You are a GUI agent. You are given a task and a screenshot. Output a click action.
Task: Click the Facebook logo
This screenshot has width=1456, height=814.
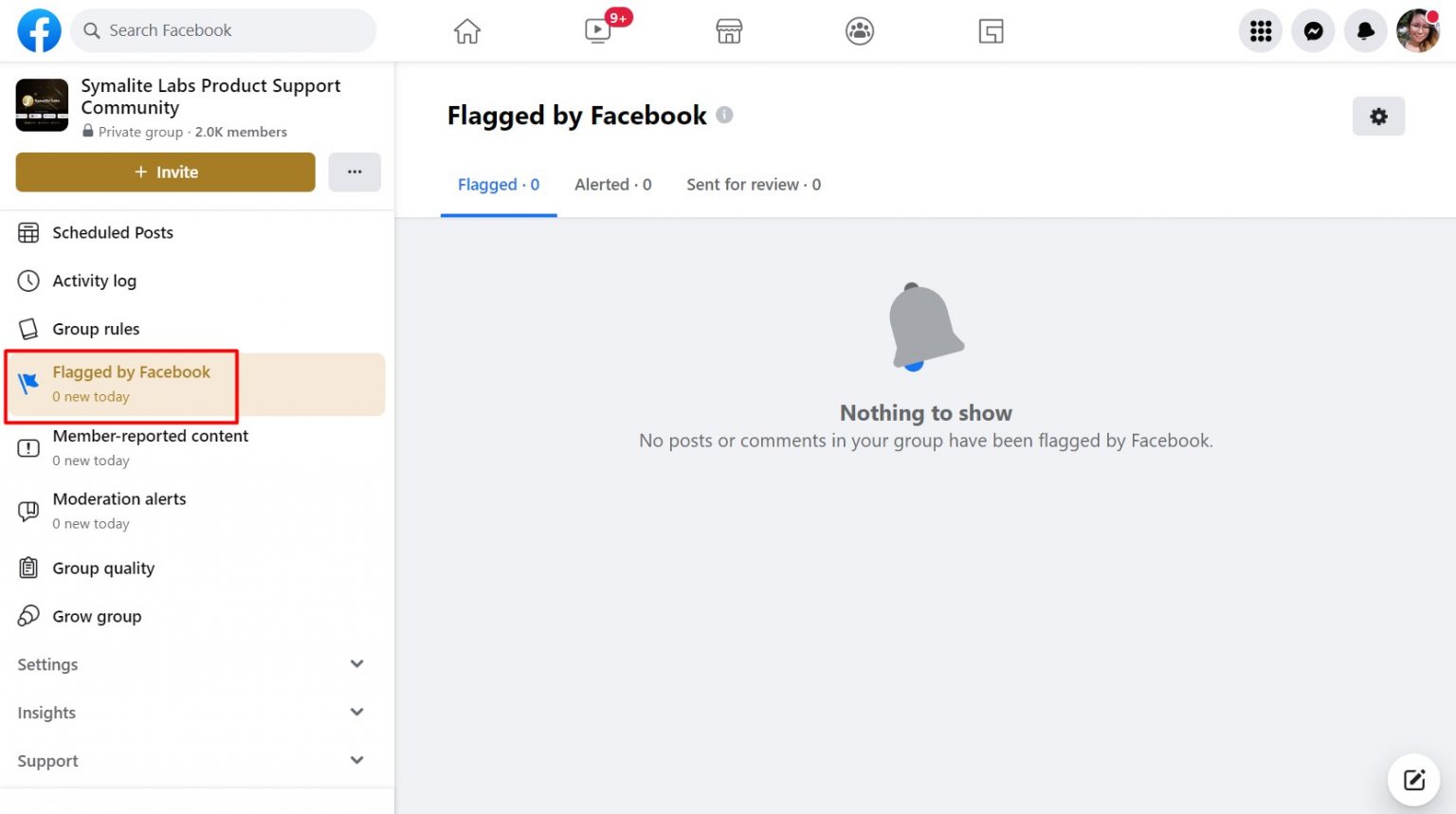click(38, 29)
